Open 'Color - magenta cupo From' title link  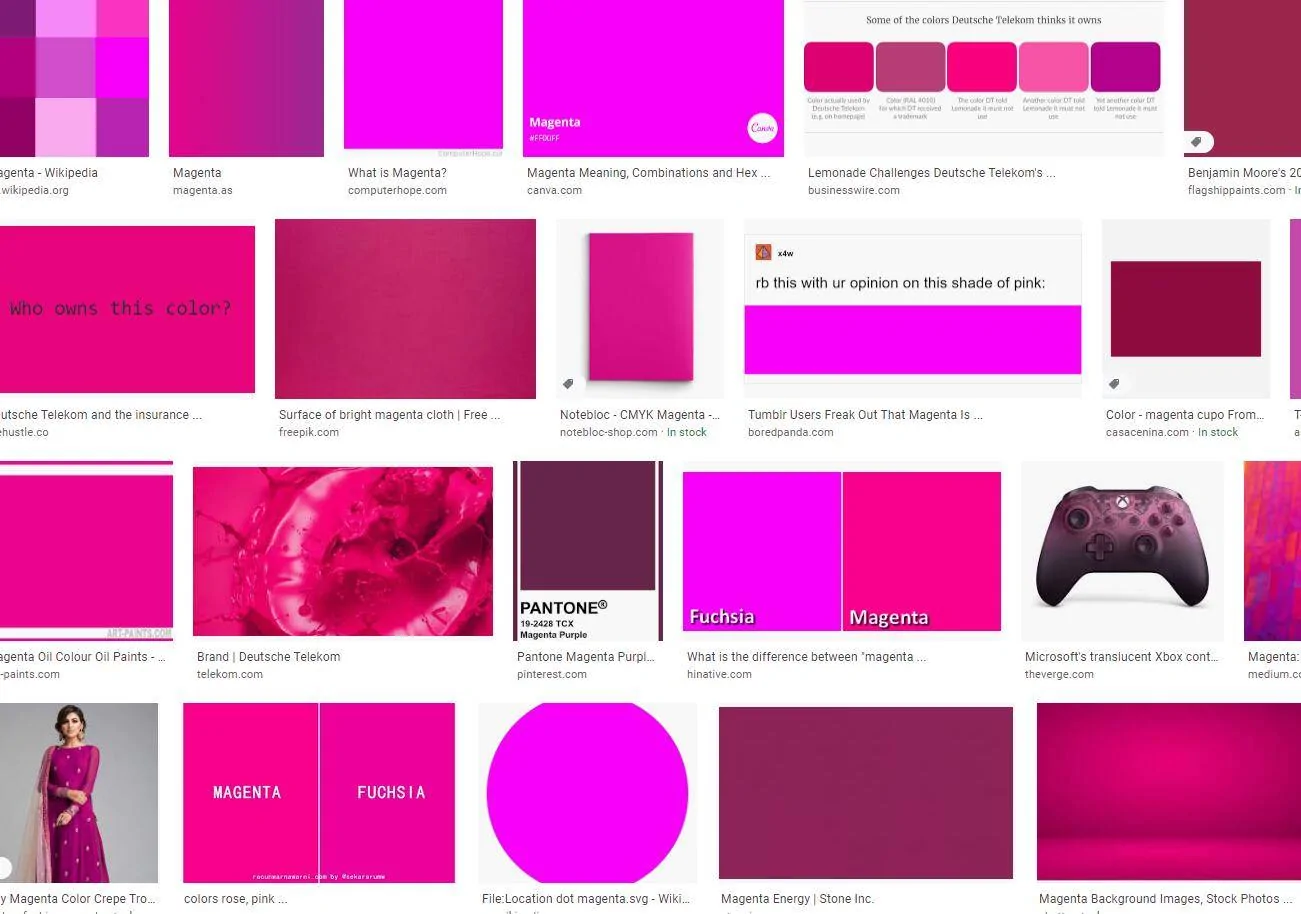tap(1185, 415)
